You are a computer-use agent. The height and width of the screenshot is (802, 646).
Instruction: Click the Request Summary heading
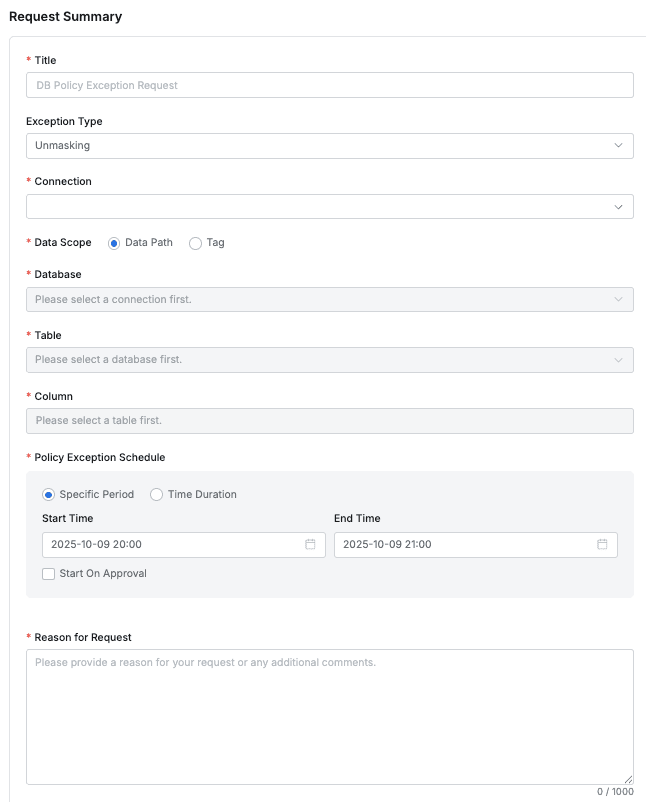click(x=66, y=18)
